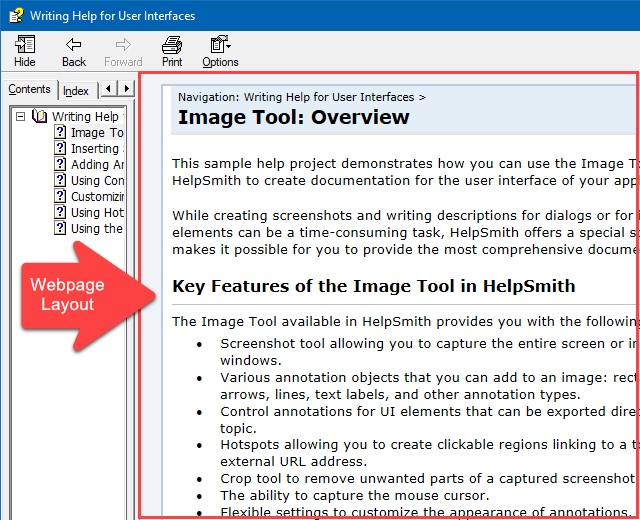The width and height of the screenshot is (640, 520).
Task: Switch to the Index tab
Action: click(x=76, y=91)
